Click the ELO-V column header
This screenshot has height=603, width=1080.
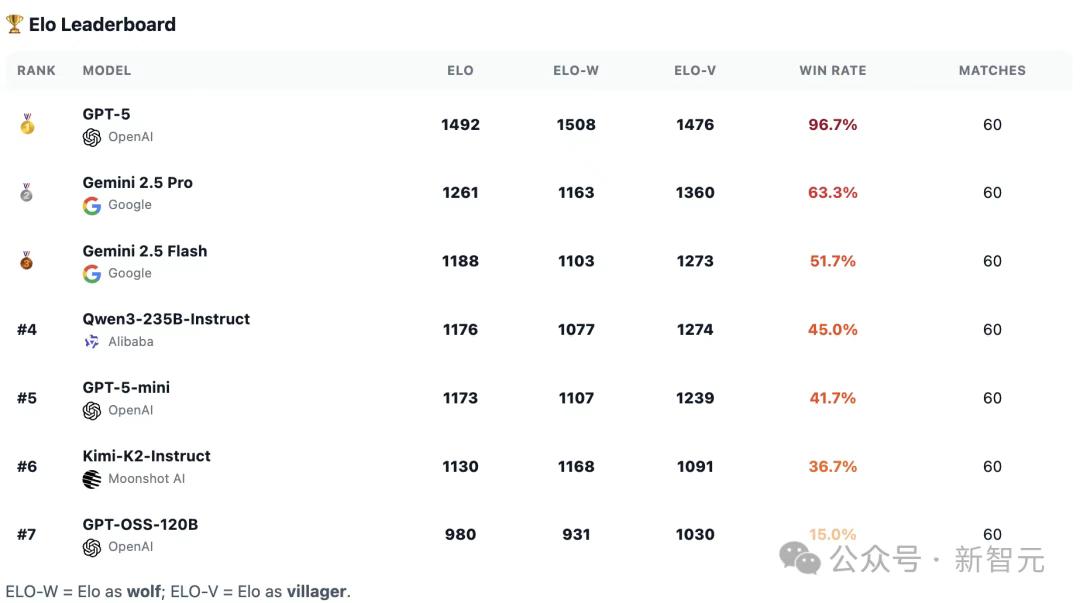[695, 71]
